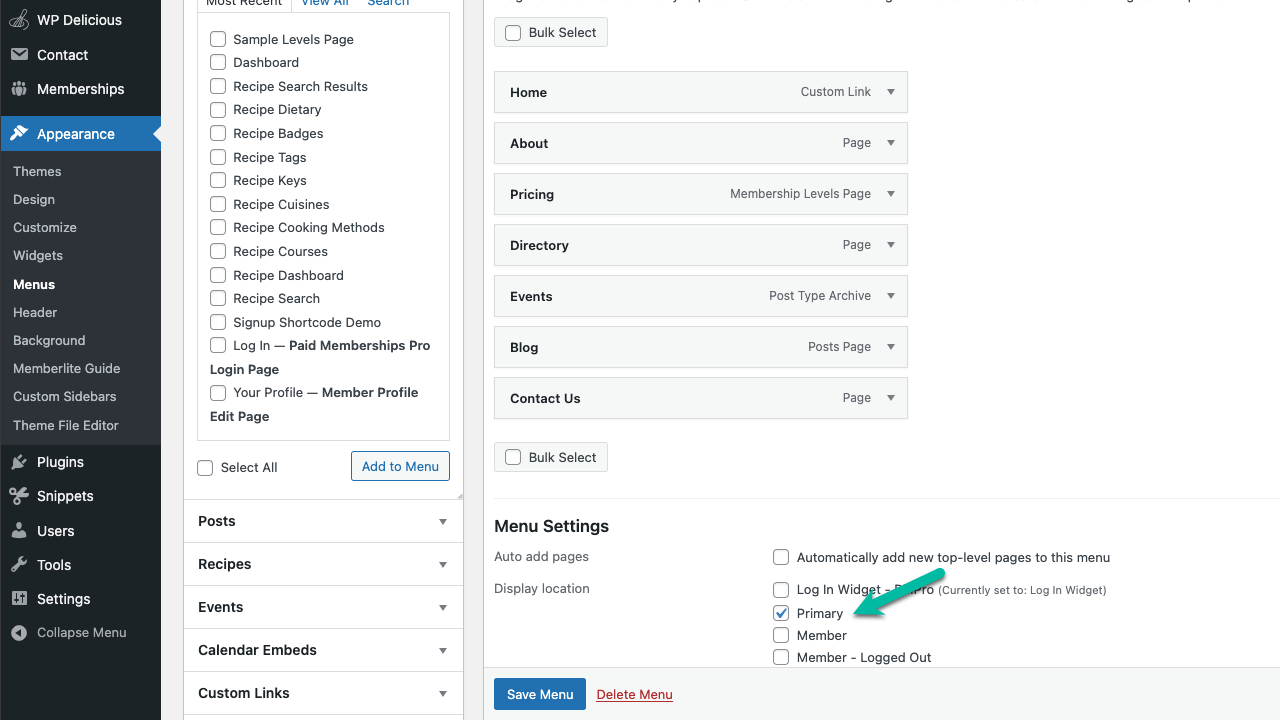Expand the Contact Us item arrow
Viewport: 1280px width, 720px height.
891,398
